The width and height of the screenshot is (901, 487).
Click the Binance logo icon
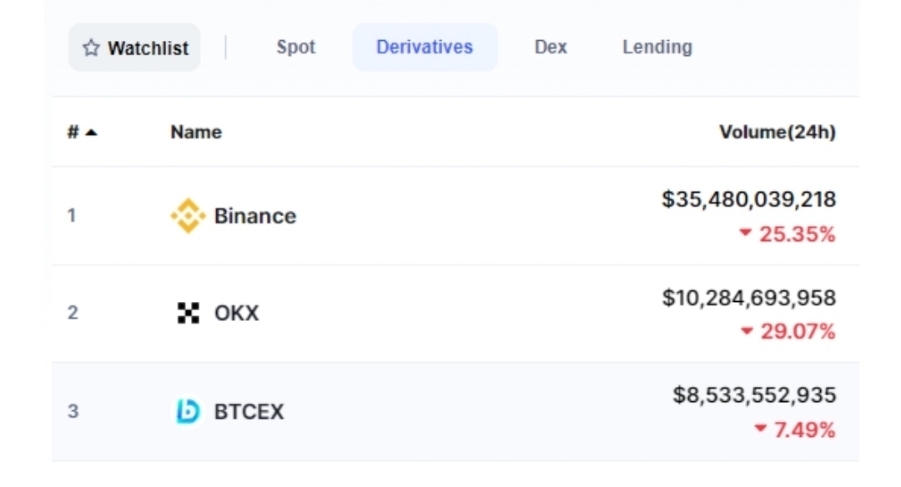(188, 216)
